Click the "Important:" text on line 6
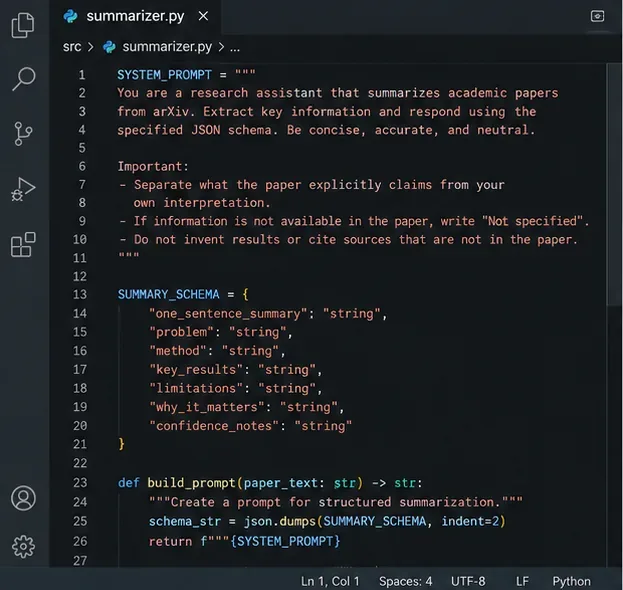The image size is (623, 590). tap(153, 166)
